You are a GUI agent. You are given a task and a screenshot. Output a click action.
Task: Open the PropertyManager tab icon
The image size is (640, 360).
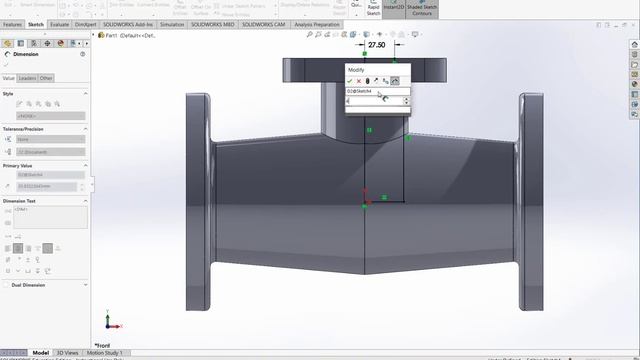[21, 43]
